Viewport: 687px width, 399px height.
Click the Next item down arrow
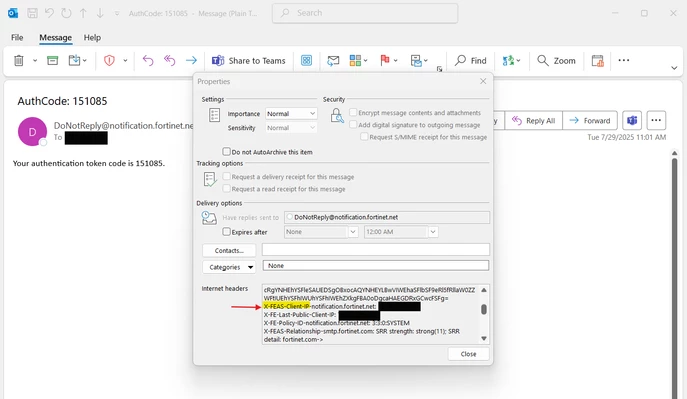pyautogui.click(x=100, y=13)
